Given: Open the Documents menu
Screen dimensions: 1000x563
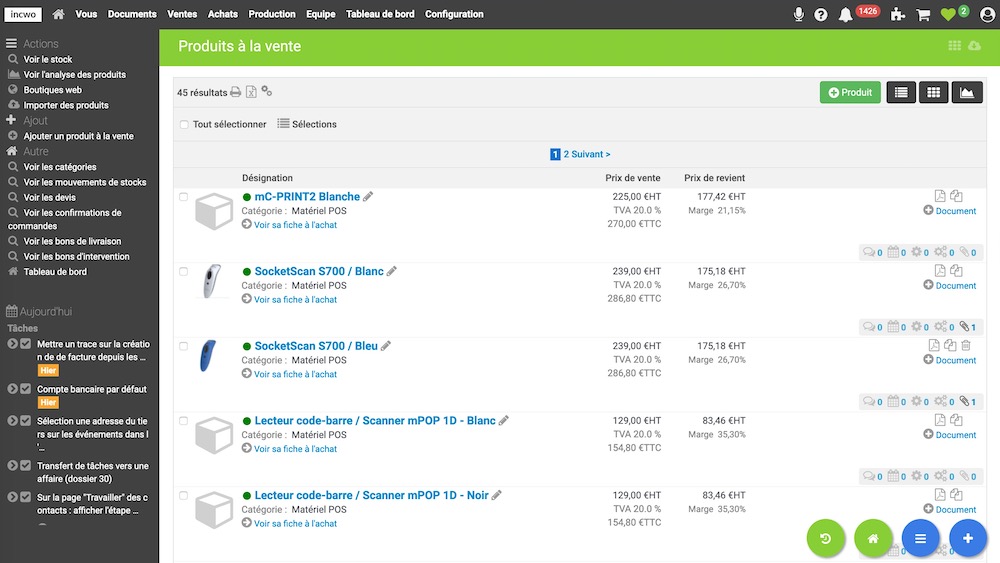Looking at the screenshot, I should (x=132, y=14).
